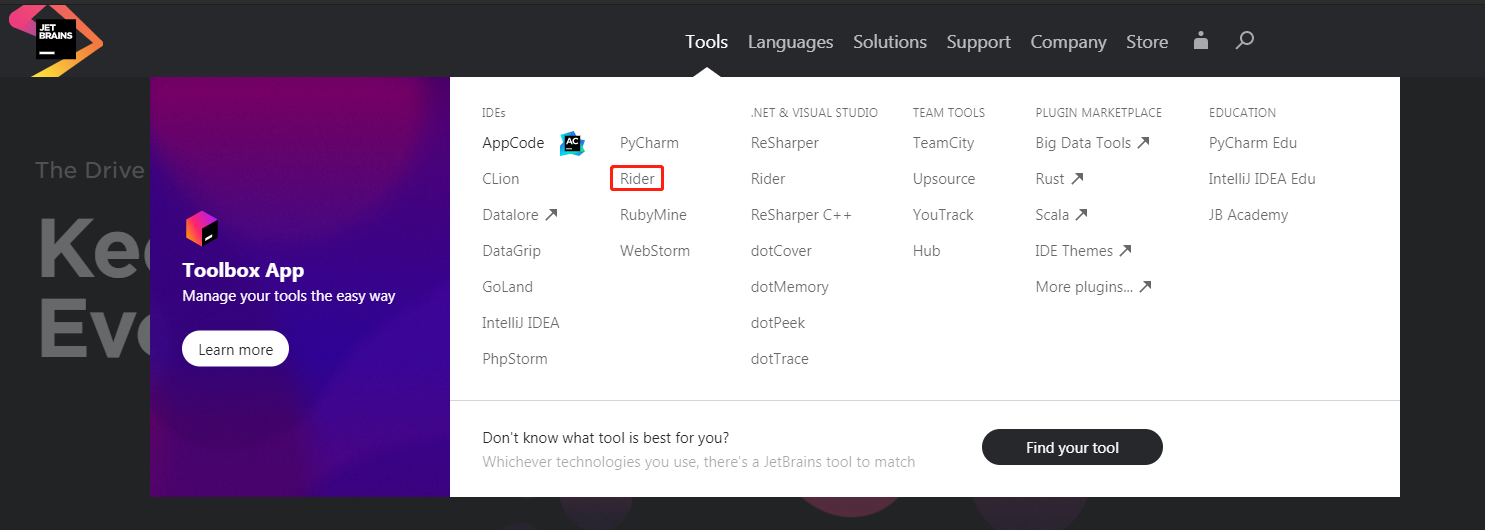Open the PyCharm link

(x=649, y=143)
